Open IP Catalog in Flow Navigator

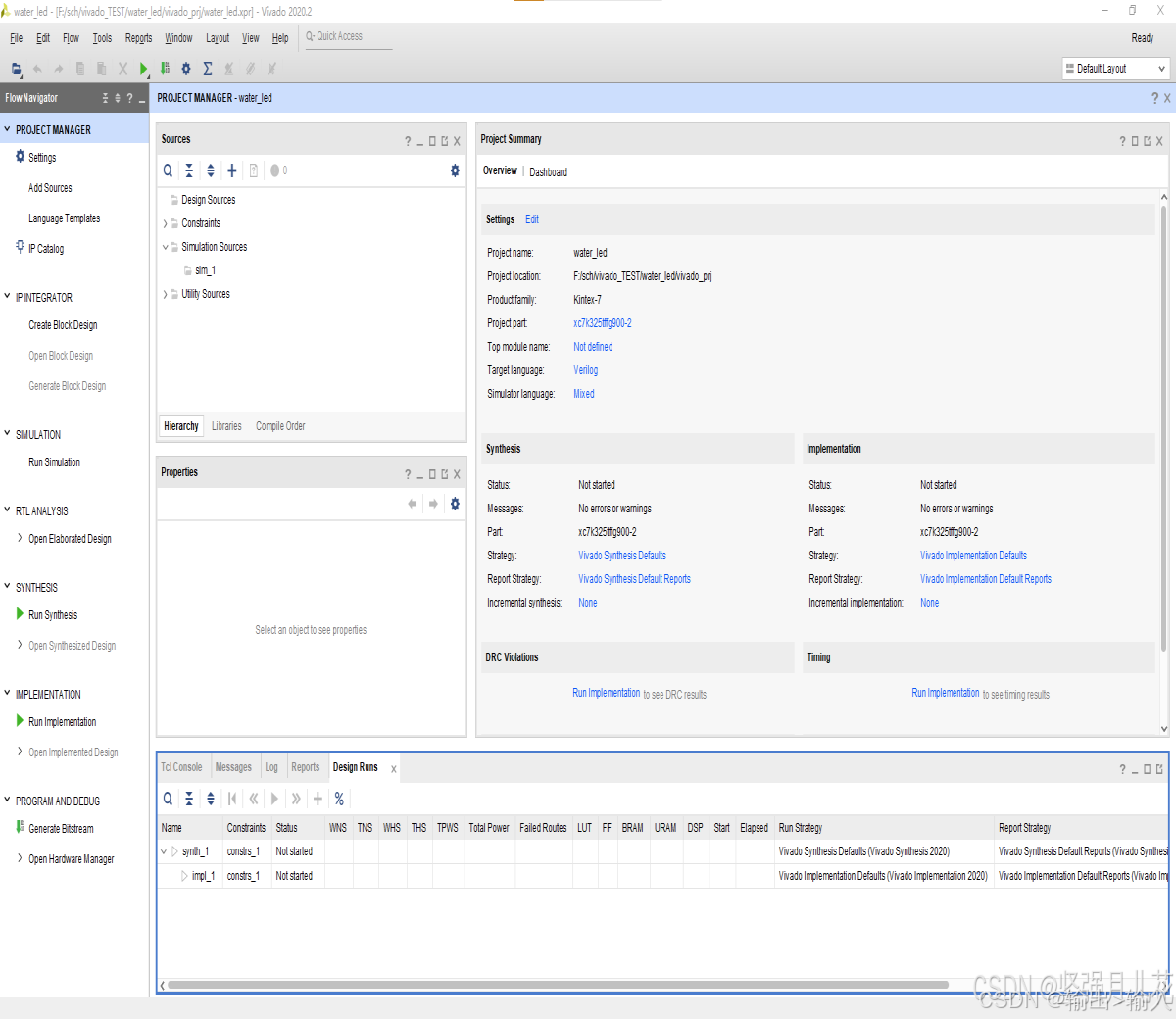[x=46, y=249]
